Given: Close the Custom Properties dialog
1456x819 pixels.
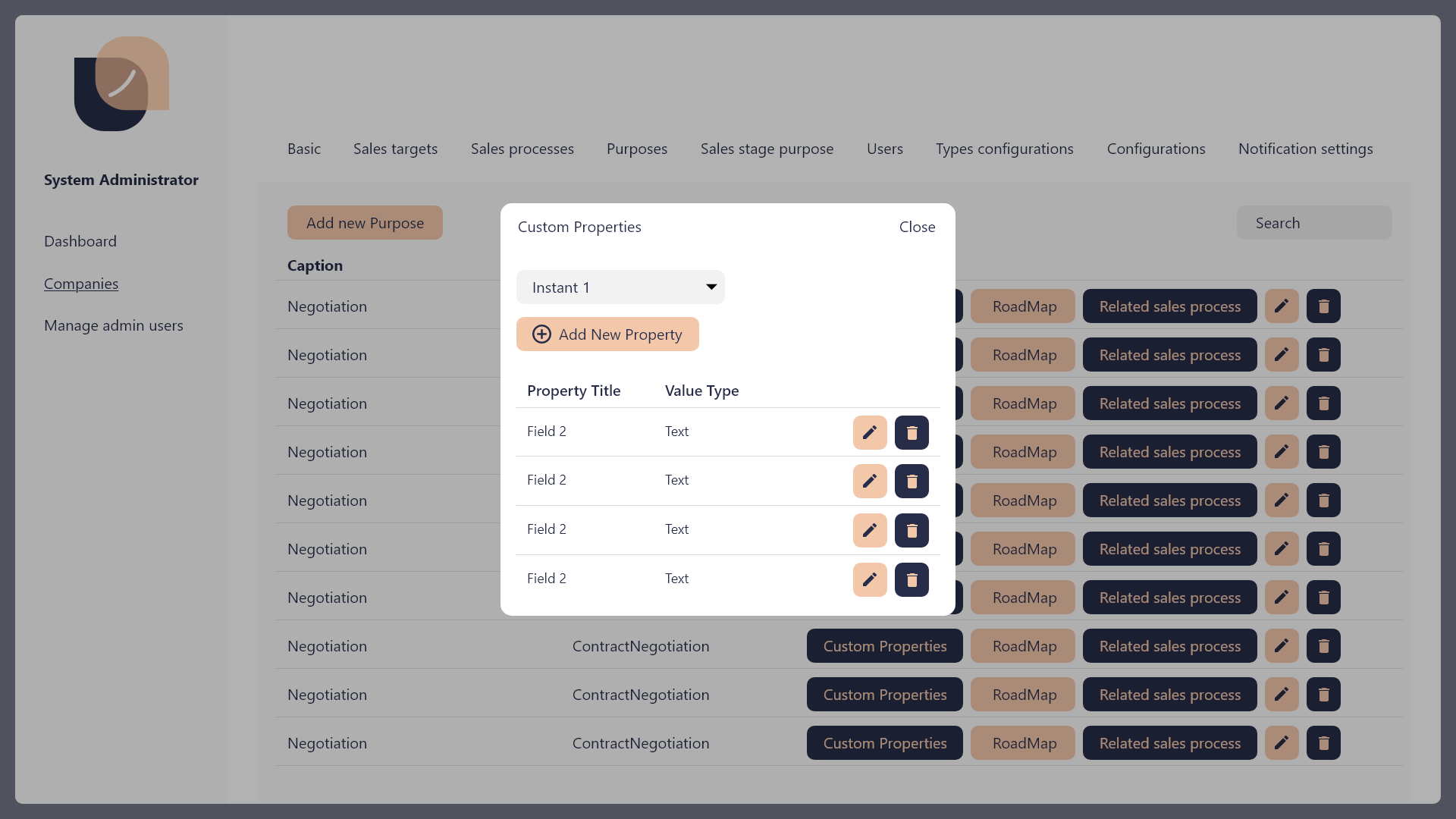Looking at the screenshot, I should (x=917, y=227).
